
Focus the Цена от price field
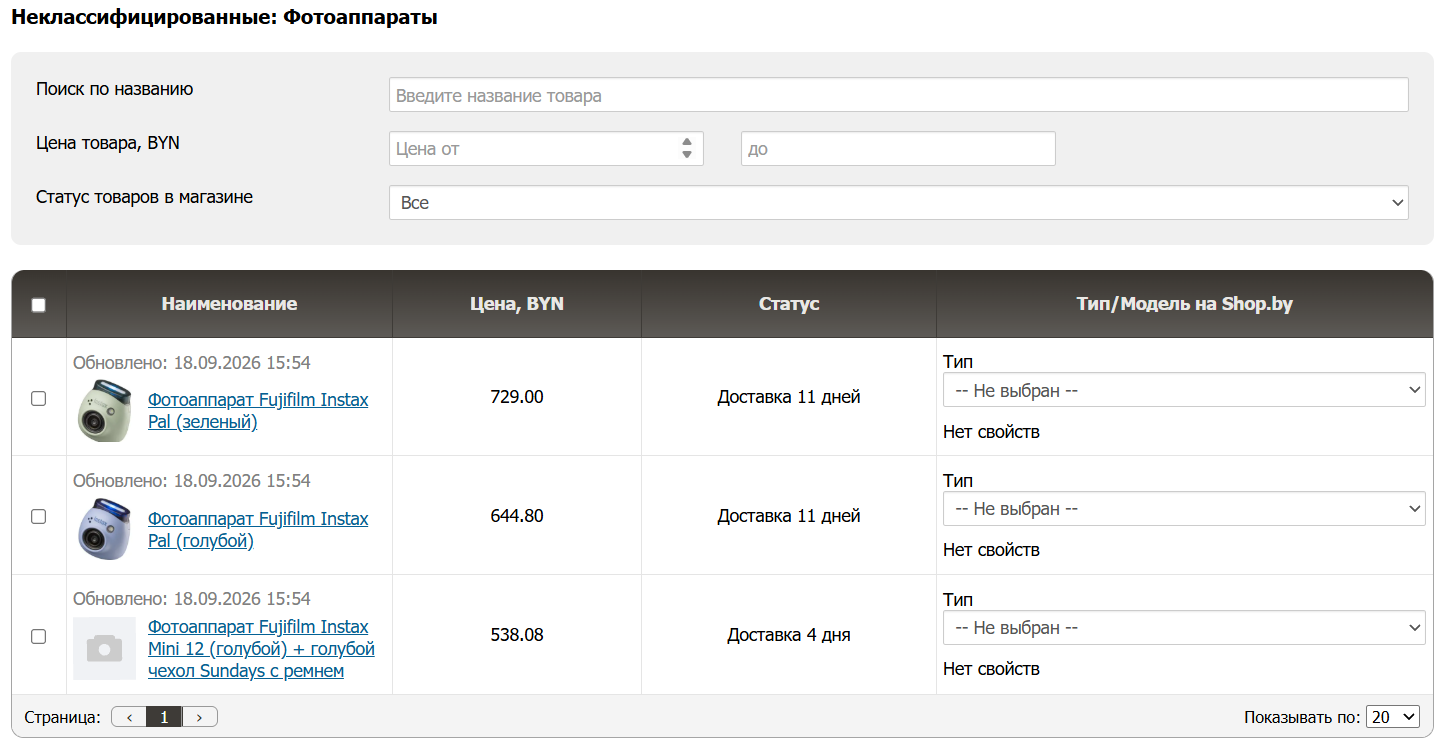[546, 149]
